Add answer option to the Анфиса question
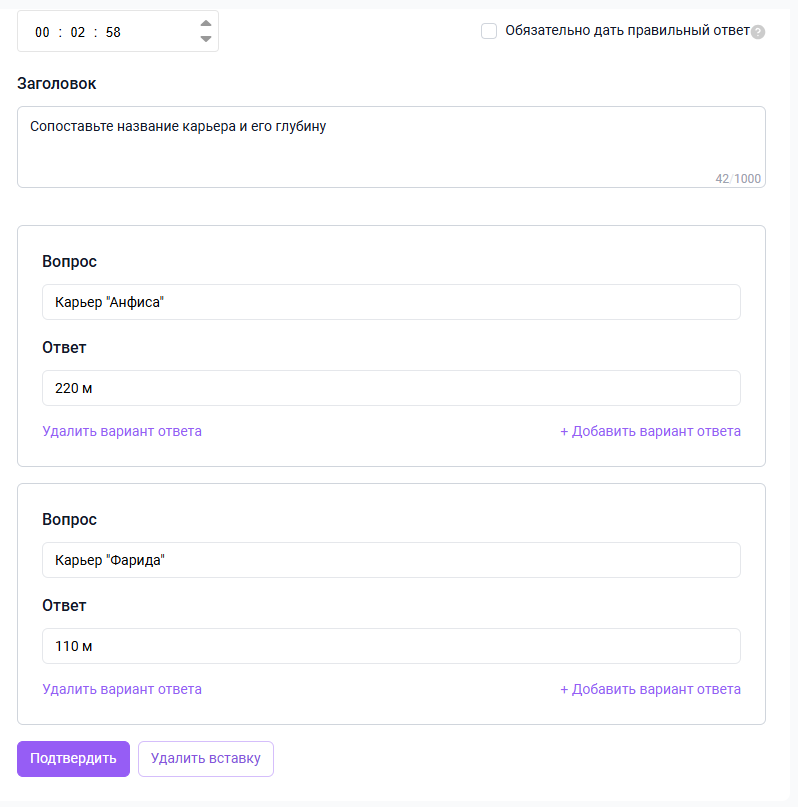The image size is (798, 807). pos(650,432)
